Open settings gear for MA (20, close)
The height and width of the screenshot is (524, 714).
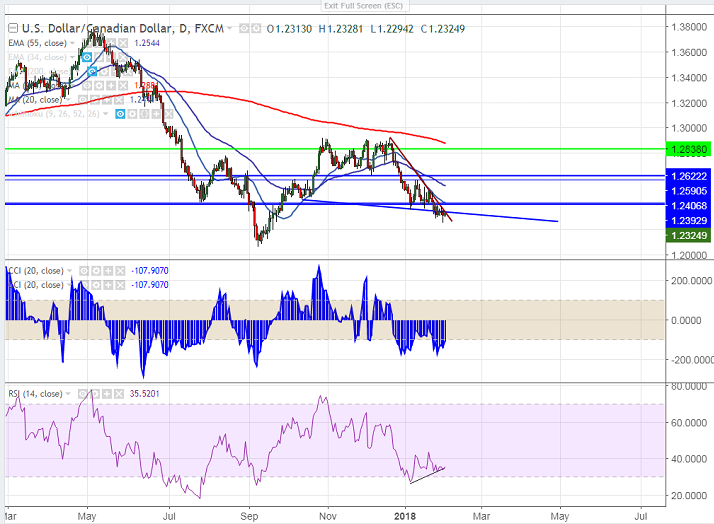click(95, 100)
